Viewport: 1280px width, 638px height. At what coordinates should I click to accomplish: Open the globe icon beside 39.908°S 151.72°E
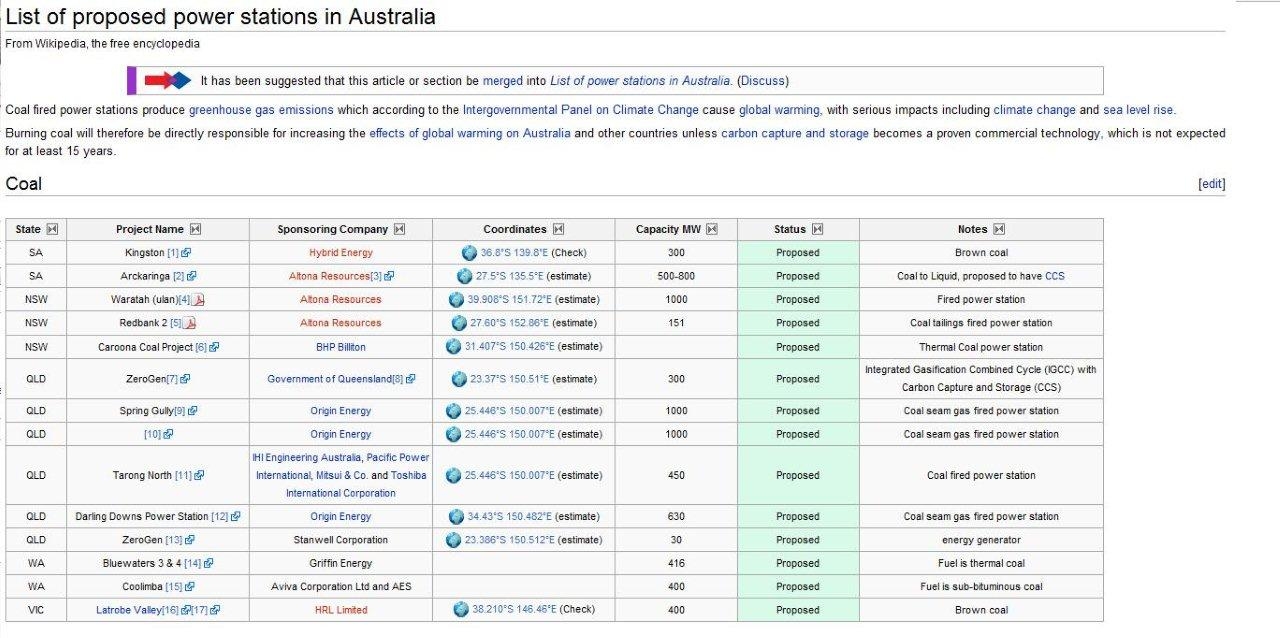tap(457, 299)
